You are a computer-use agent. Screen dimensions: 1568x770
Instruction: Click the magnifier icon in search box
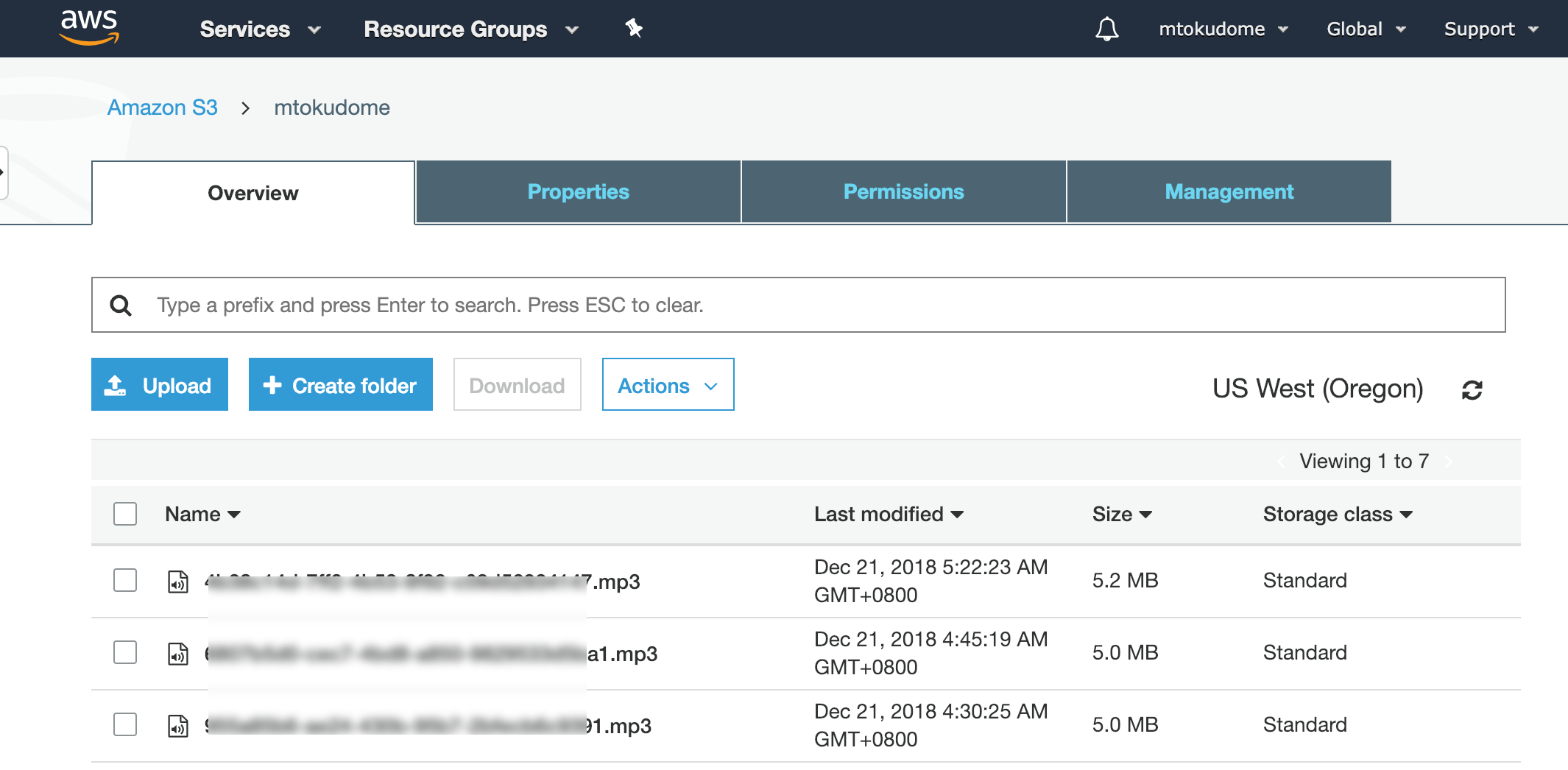click(x=121, y=305)
